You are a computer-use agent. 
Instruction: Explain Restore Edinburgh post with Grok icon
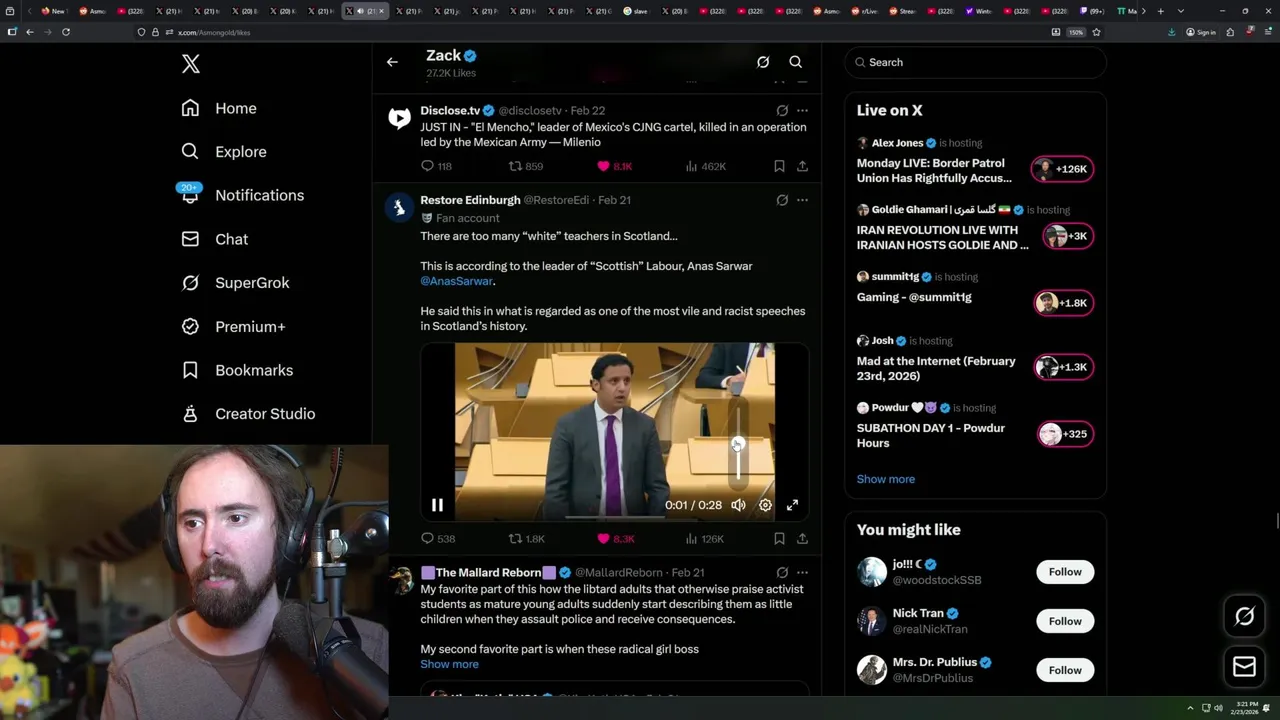point(782,200)
